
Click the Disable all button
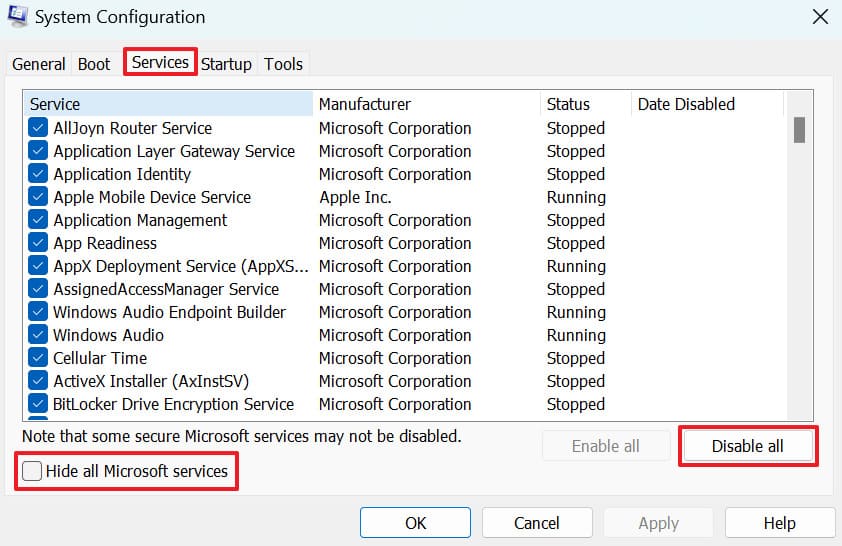(747, 446)
